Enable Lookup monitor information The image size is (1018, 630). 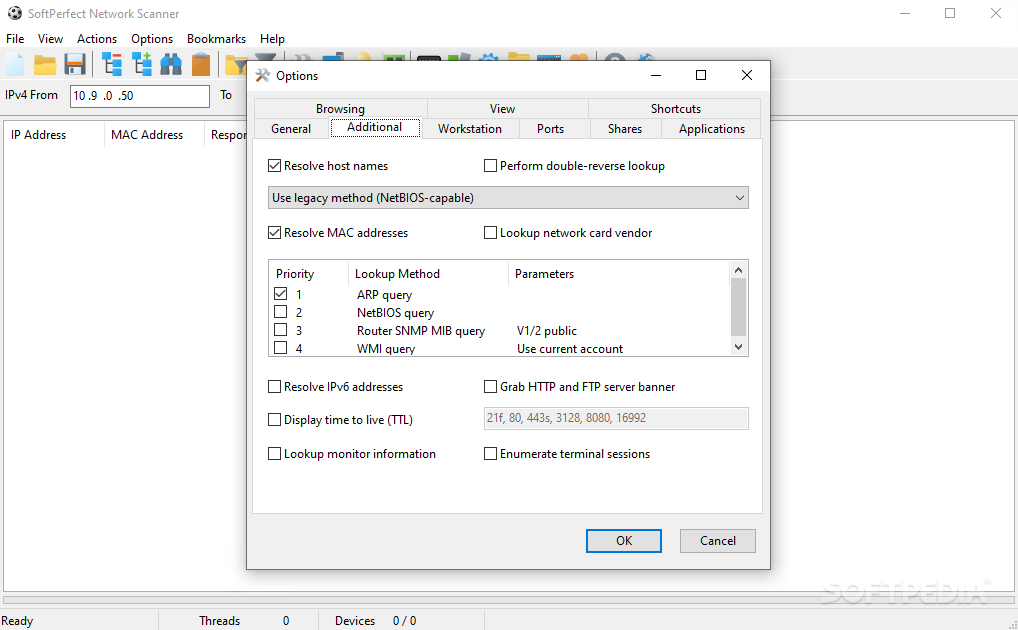point(275,453)
